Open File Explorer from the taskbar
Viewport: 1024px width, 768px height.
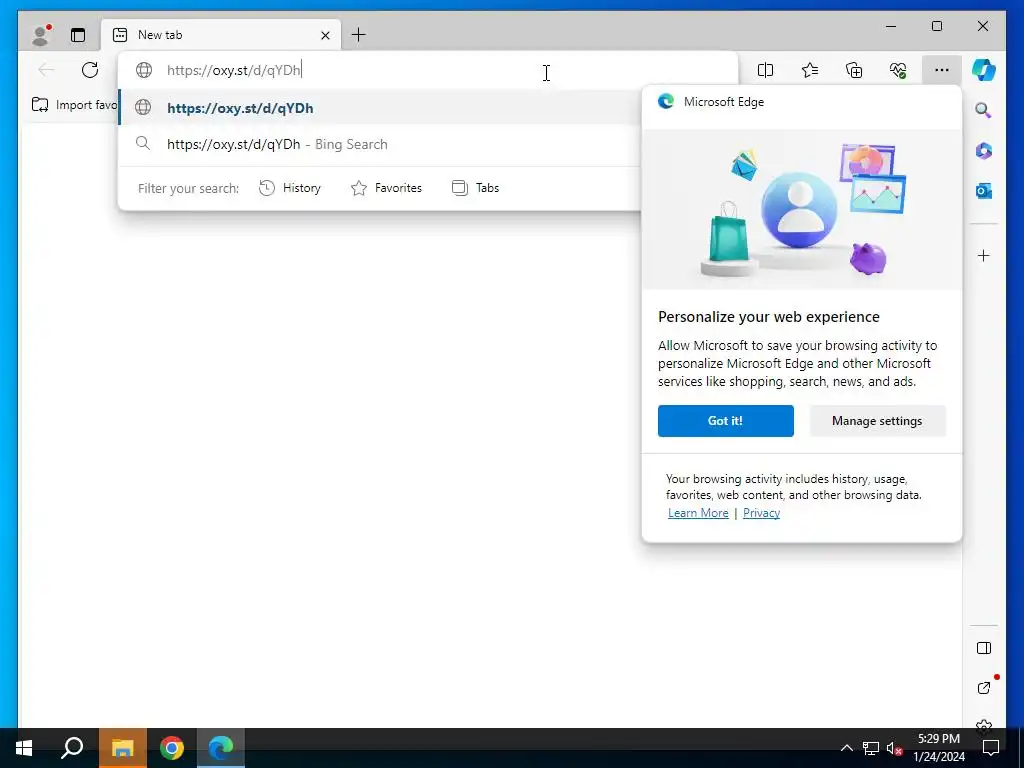click(x=122, y=748)
